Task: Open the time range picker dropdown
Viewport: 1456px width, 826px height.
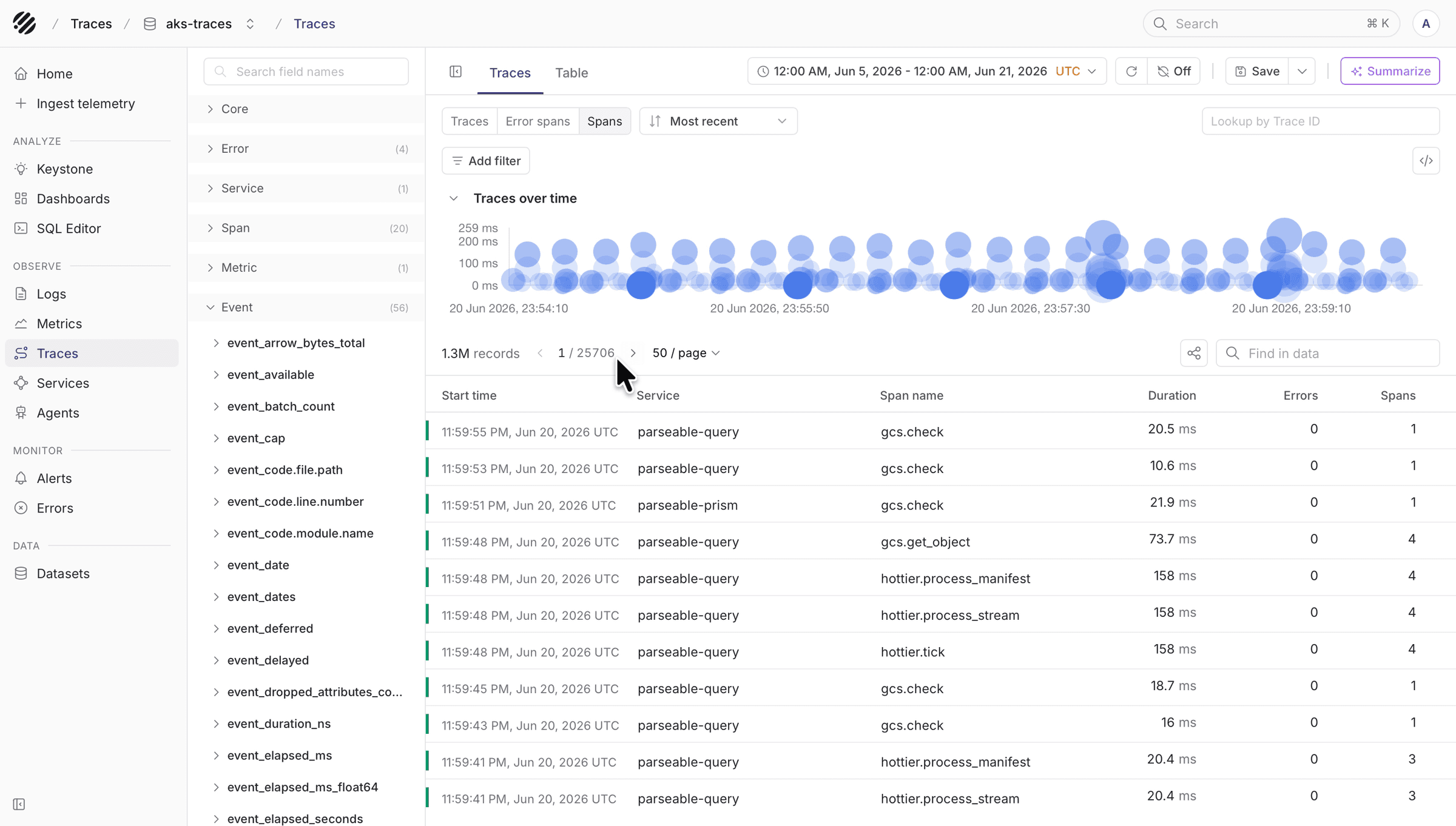Action: tap(926, 71)
